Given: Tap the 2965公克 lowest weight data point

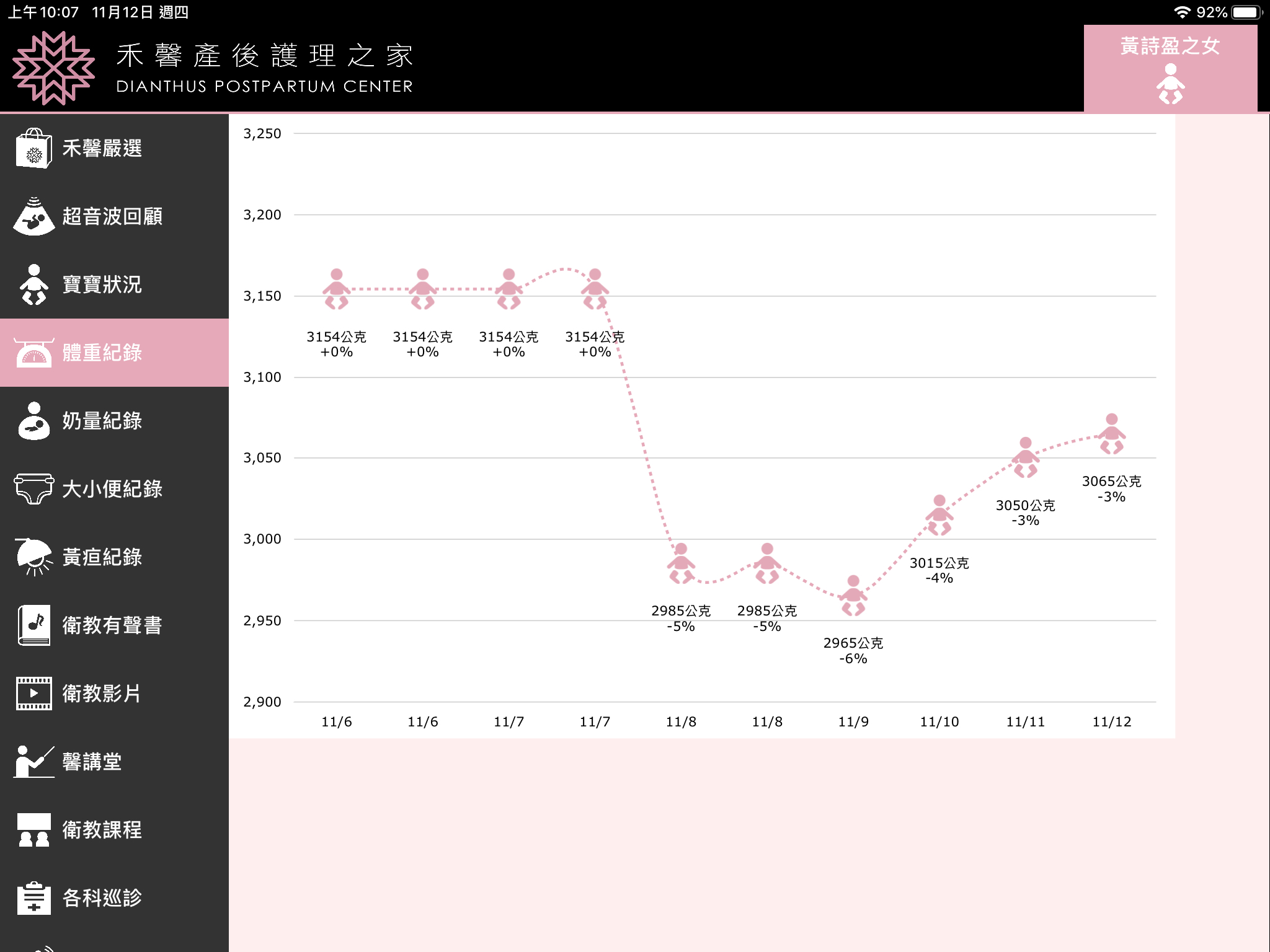Looking at the screenshot, I should click(x=853, y=596).
